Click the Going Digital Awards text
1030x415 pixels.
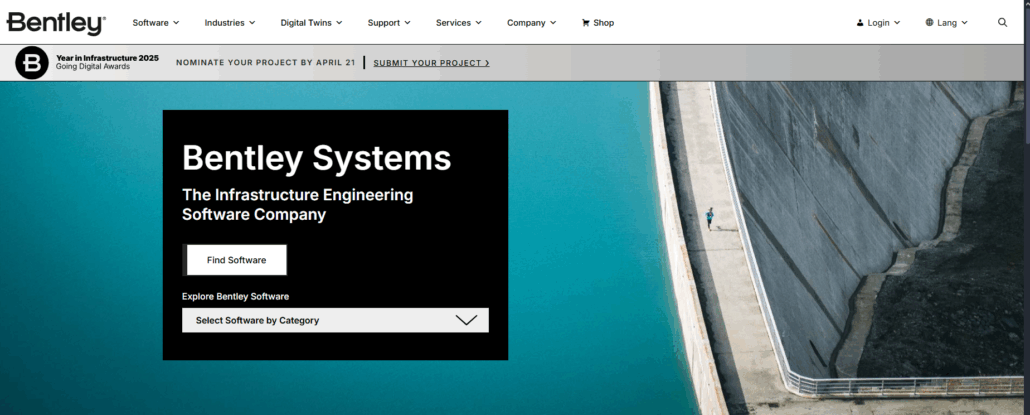click(93, 67)
